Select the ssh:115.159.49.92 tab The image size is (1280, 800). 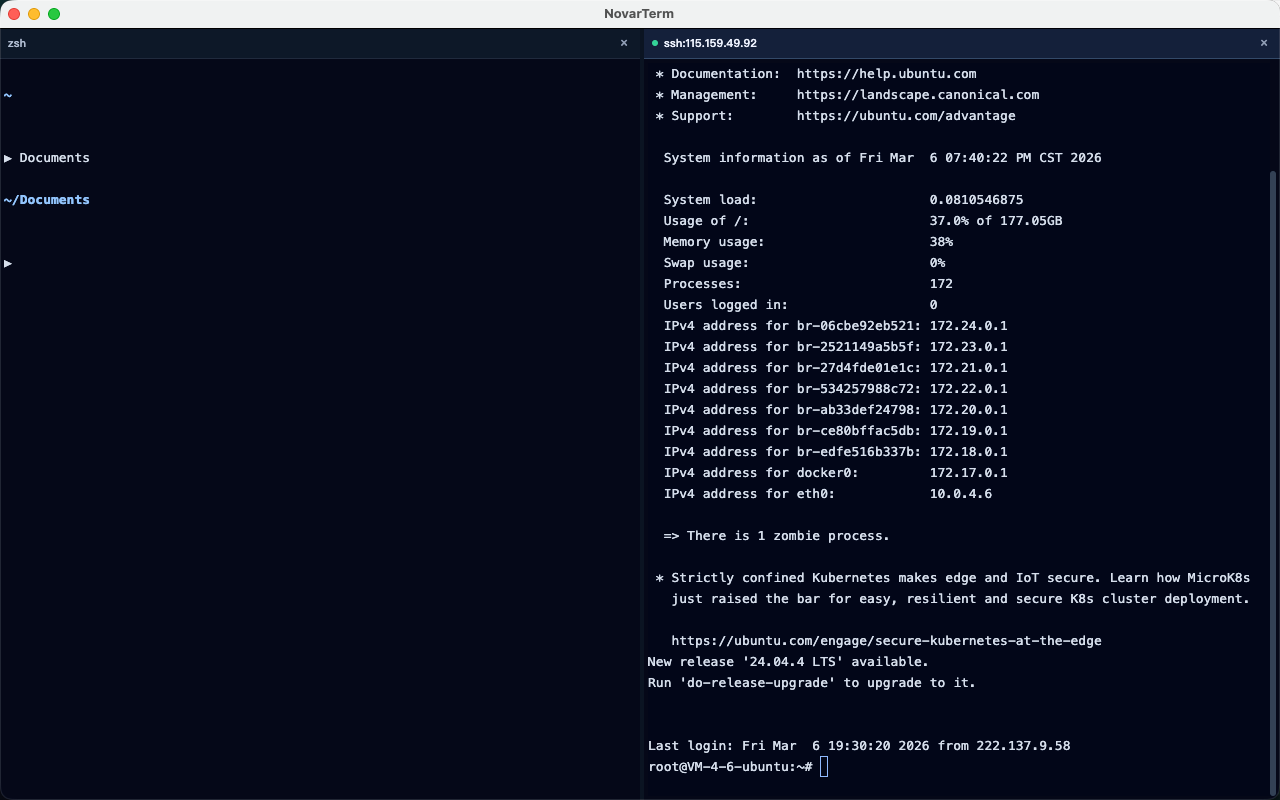[712, 43]
